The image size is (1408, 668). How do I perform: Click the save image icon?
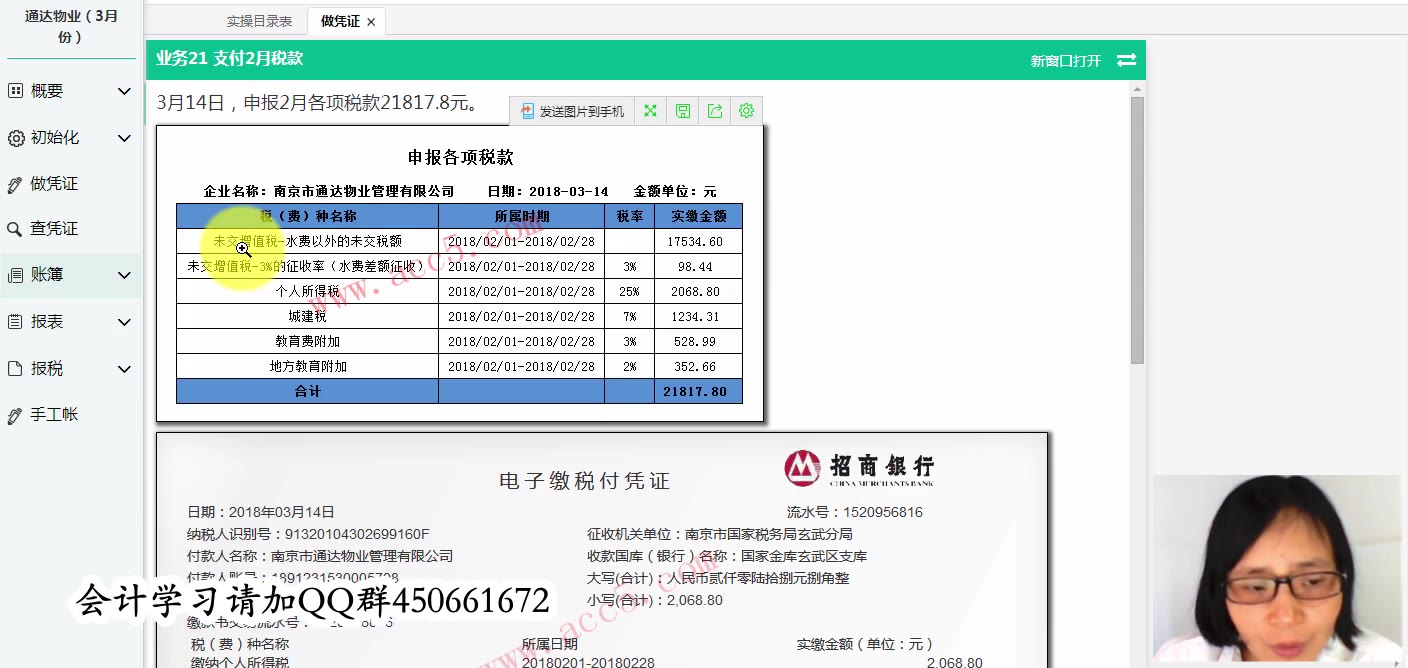coord(681,110)
